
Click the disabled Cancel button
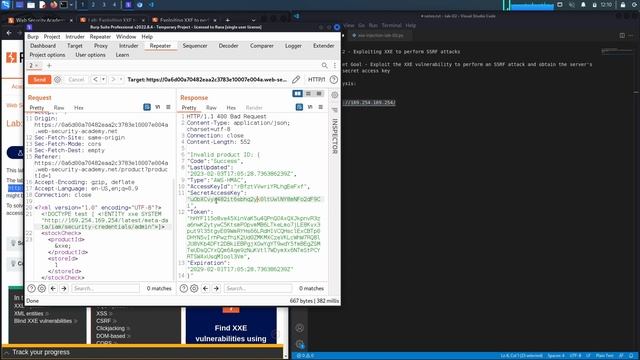pos(76,80)
